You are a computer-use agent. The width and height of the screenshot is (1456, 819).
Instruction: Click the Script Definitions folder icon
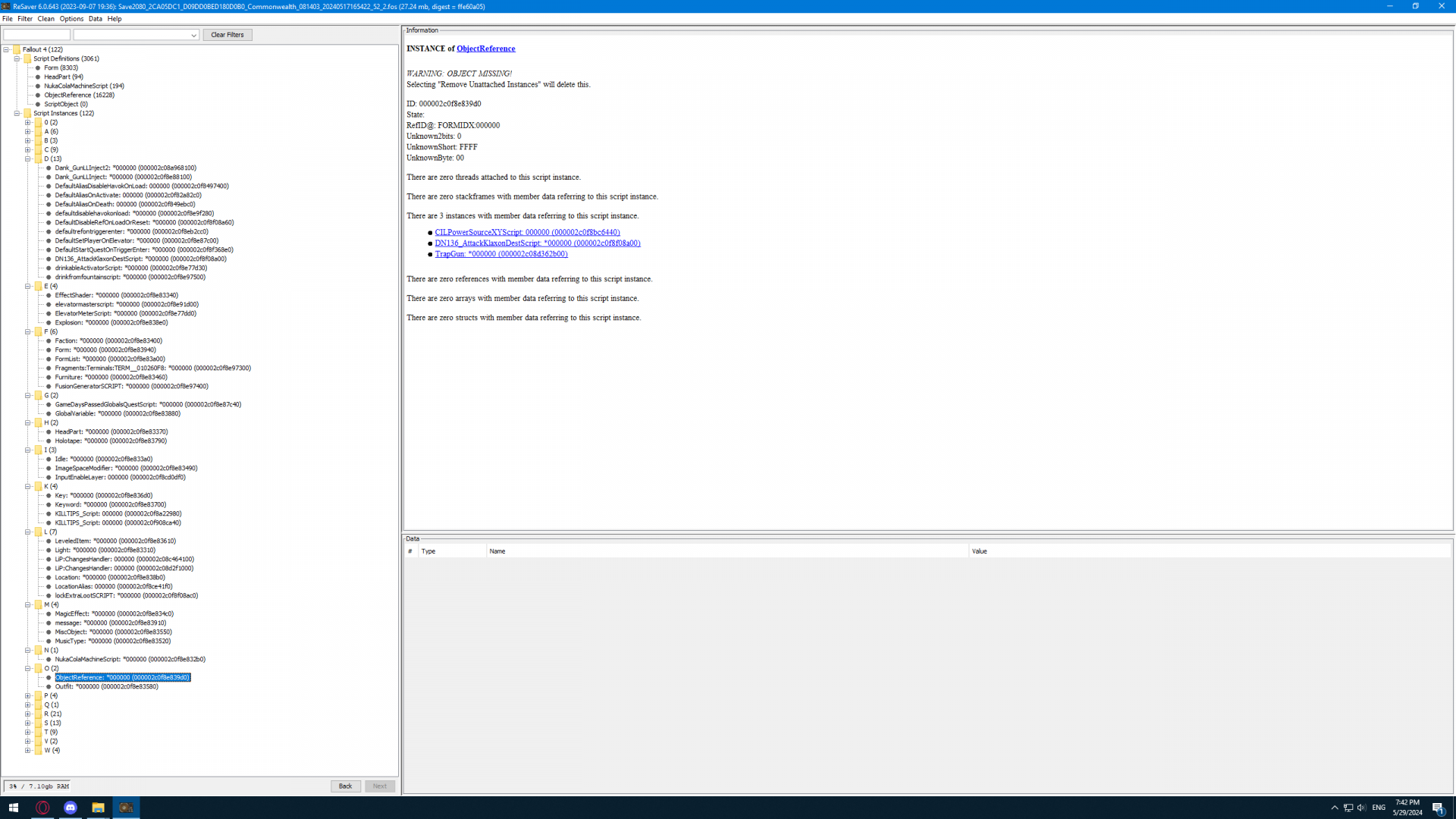tap(27, 58)
